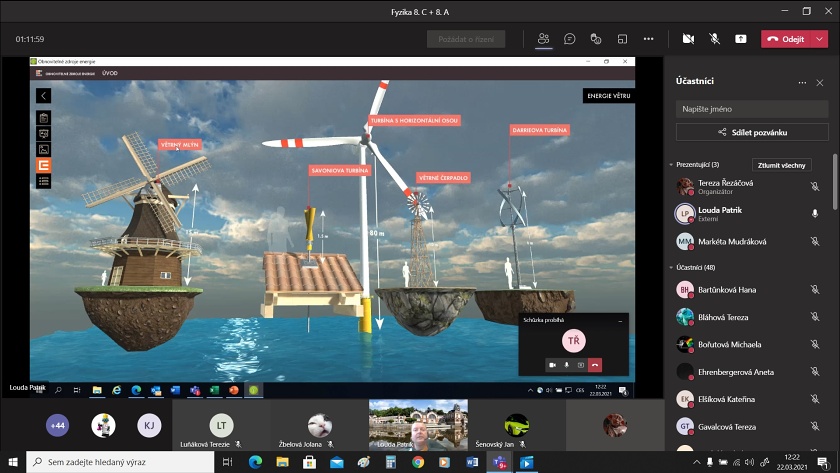
Task: Open the Účastníci panel more options ellipsis
Action: (x=802, y=82)
